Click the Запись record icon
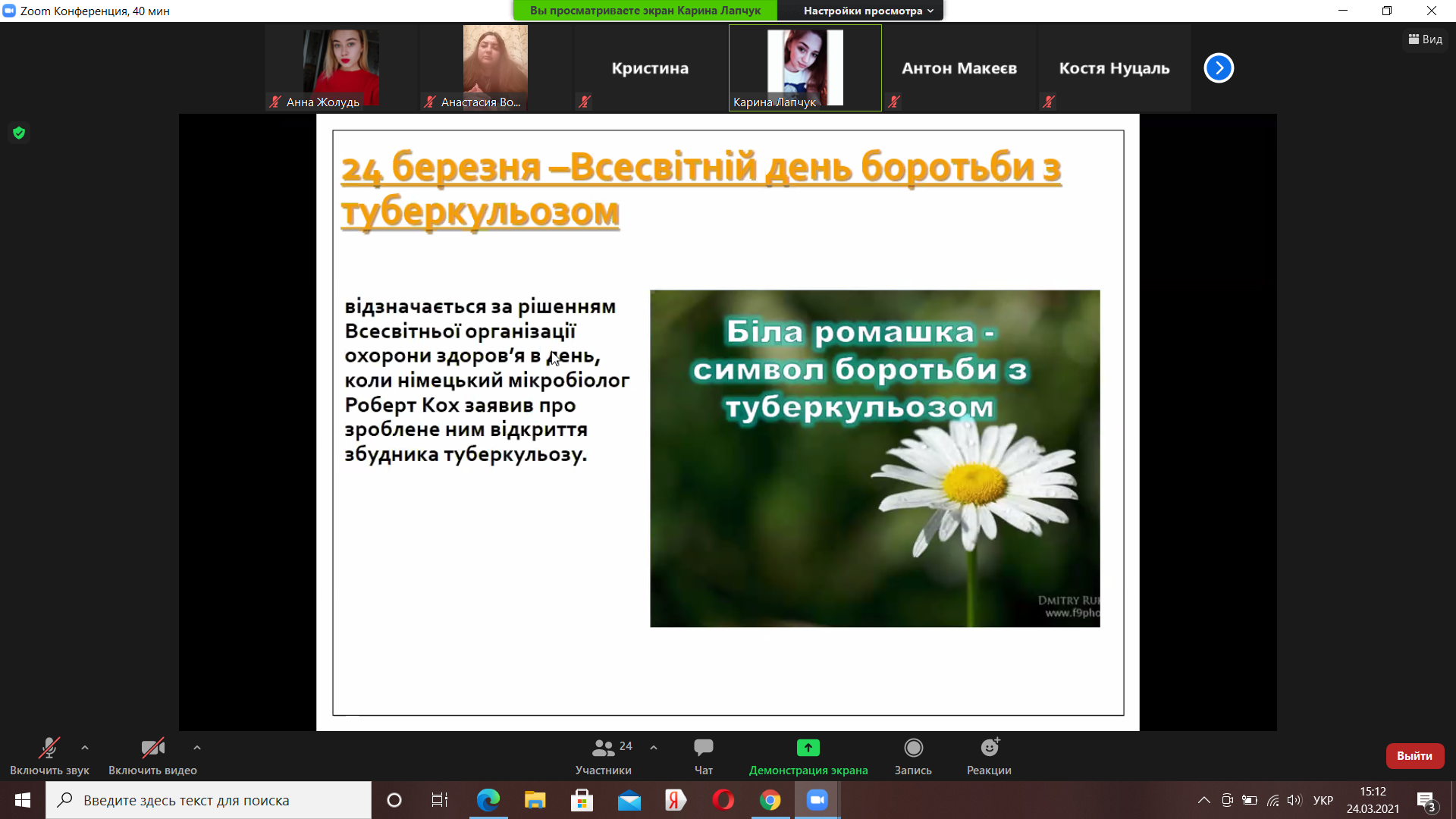Image resolution: width=1456 pixels, height=819 pixels. tap(913, 748)
